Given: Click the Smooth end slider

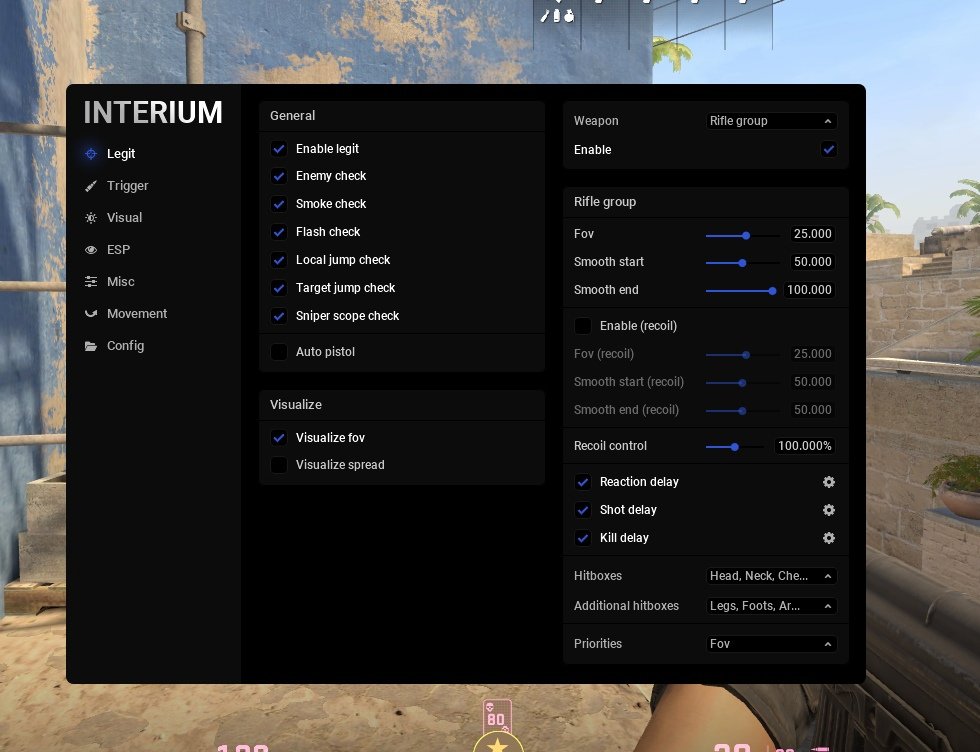Looking at the screenshot, I should (741, 291).
